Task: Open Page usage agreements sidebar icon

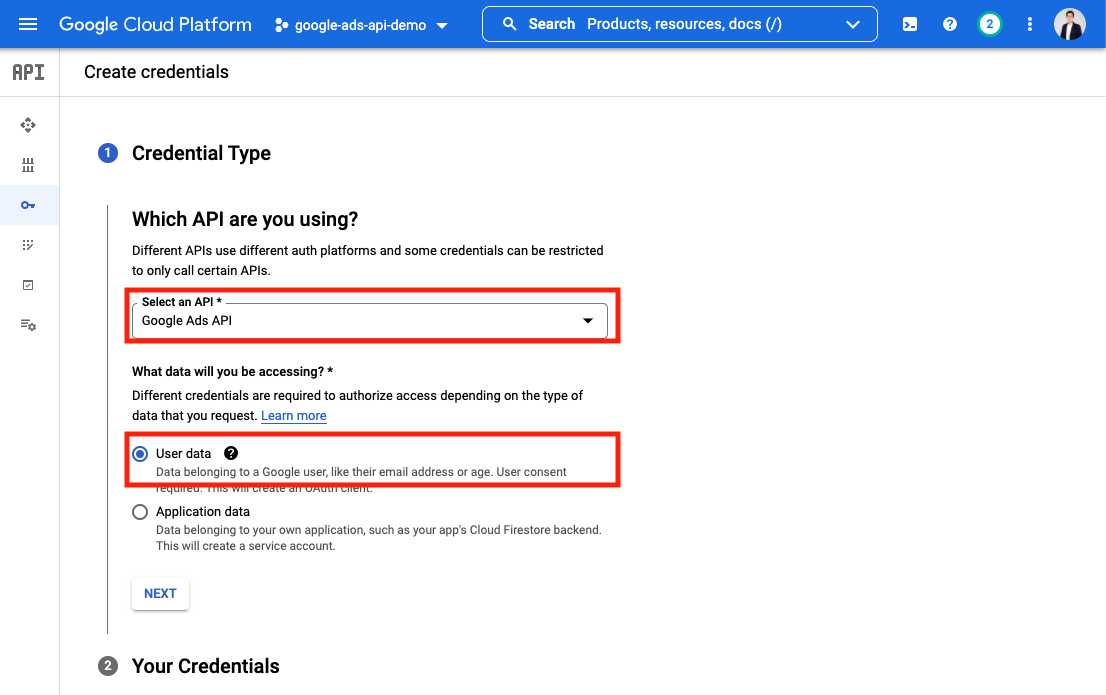Action: 28,325
